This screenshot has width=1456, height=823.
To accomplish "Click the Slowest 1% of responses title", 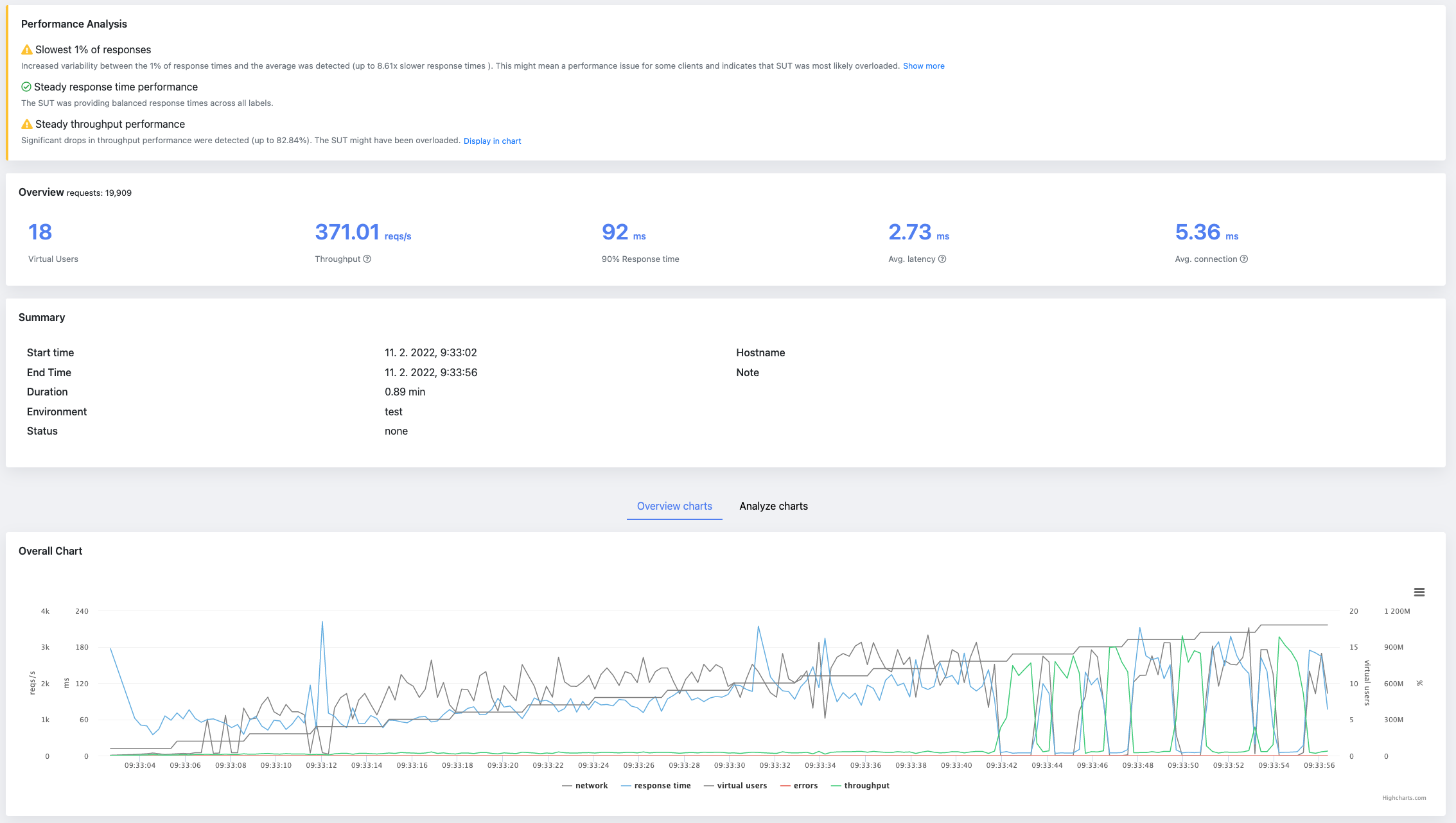I will (x=93, y=50).
